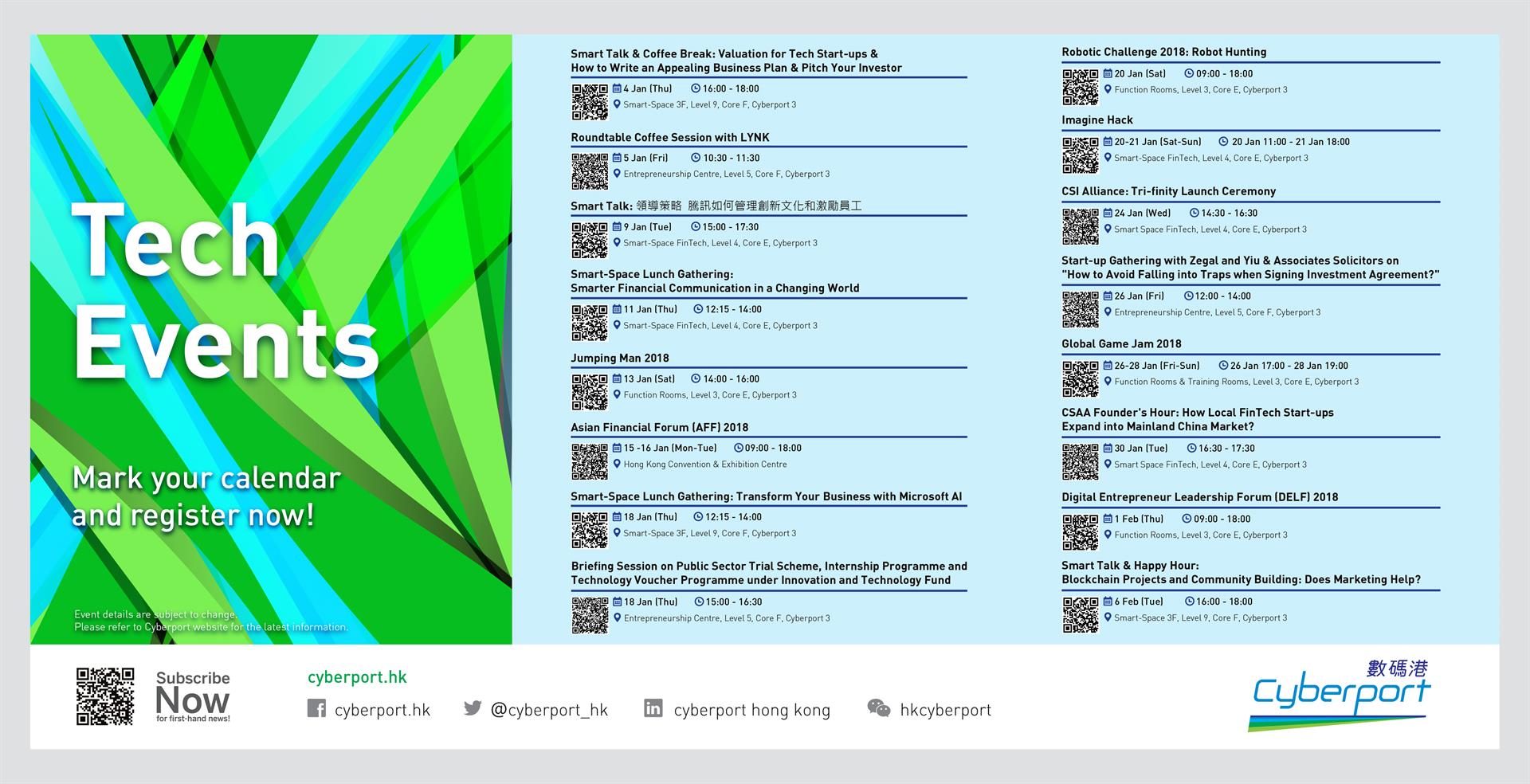The height and width of the screenshot is (784, 1530).
Task: Click QR code for 6 Feb Blockchain Smart Talk
Action: point(1081,615)
